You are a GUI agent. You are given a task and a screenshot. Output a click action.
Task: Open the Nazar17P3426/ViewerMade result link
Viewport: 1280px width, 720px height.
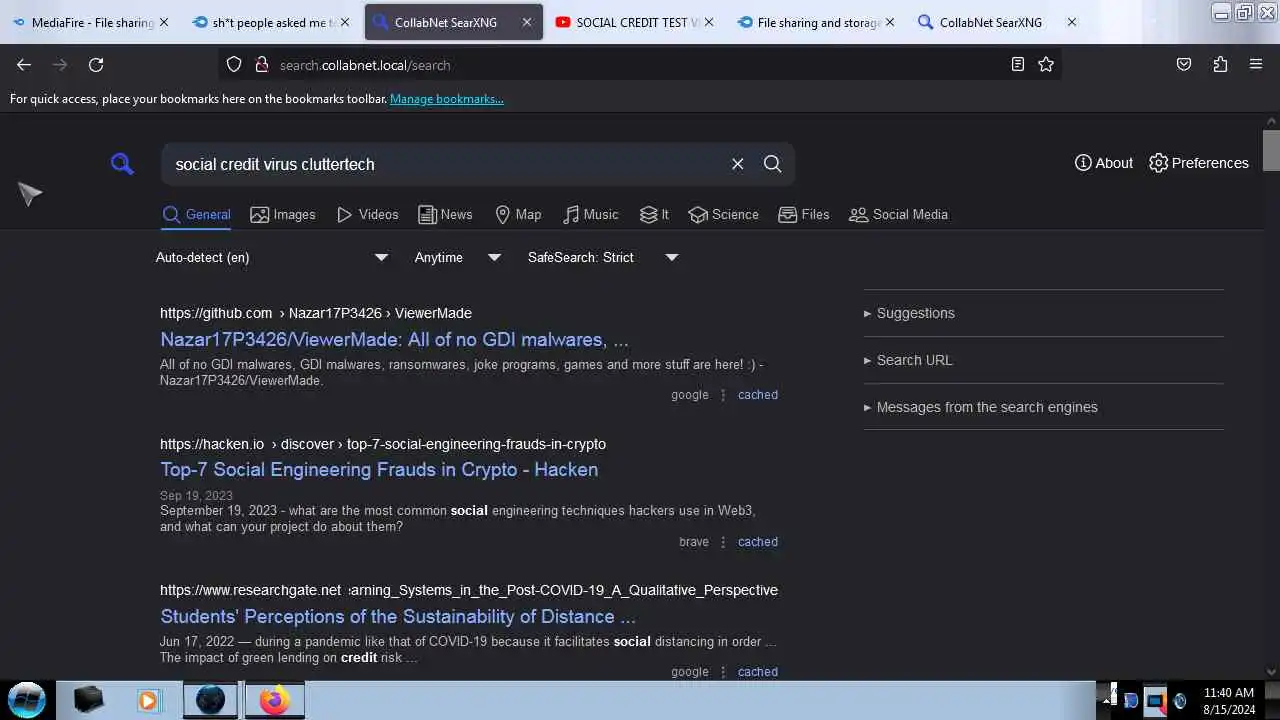pyautogui.click(x=394, y=339)
